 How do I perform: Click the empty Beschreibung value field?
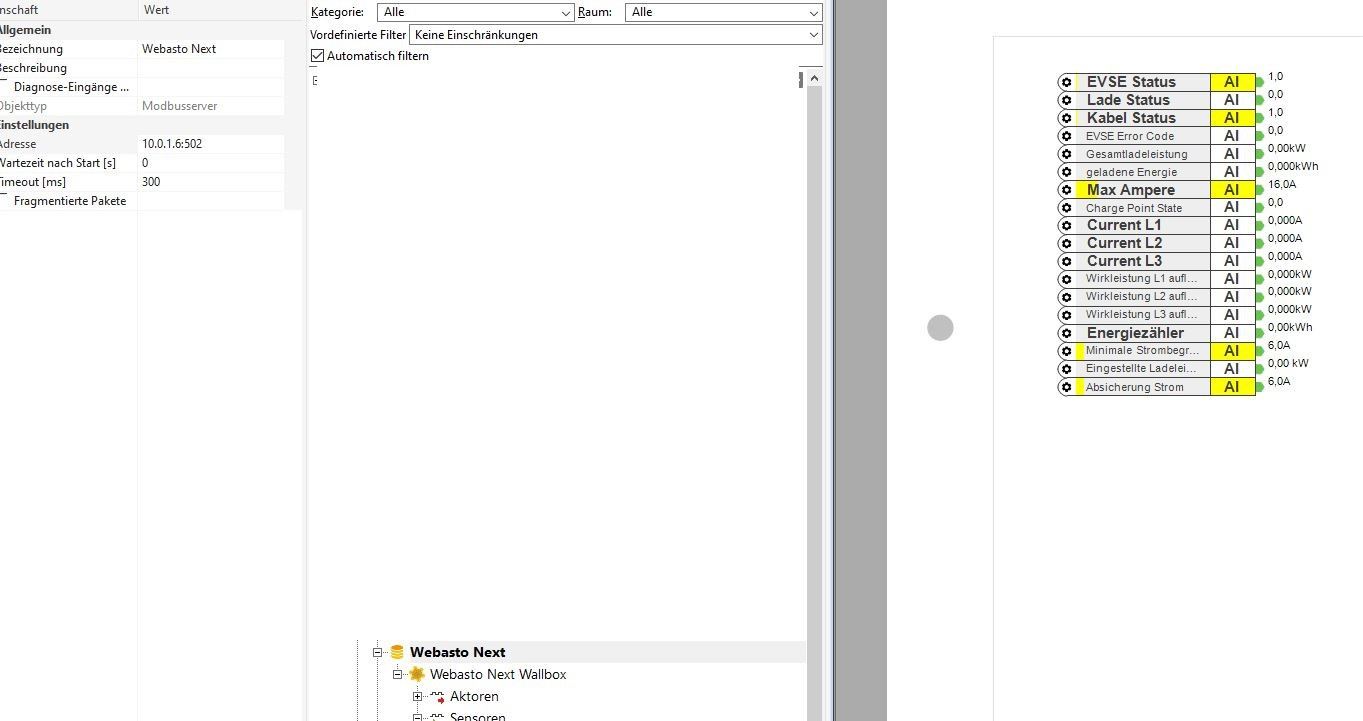[212, 68]
